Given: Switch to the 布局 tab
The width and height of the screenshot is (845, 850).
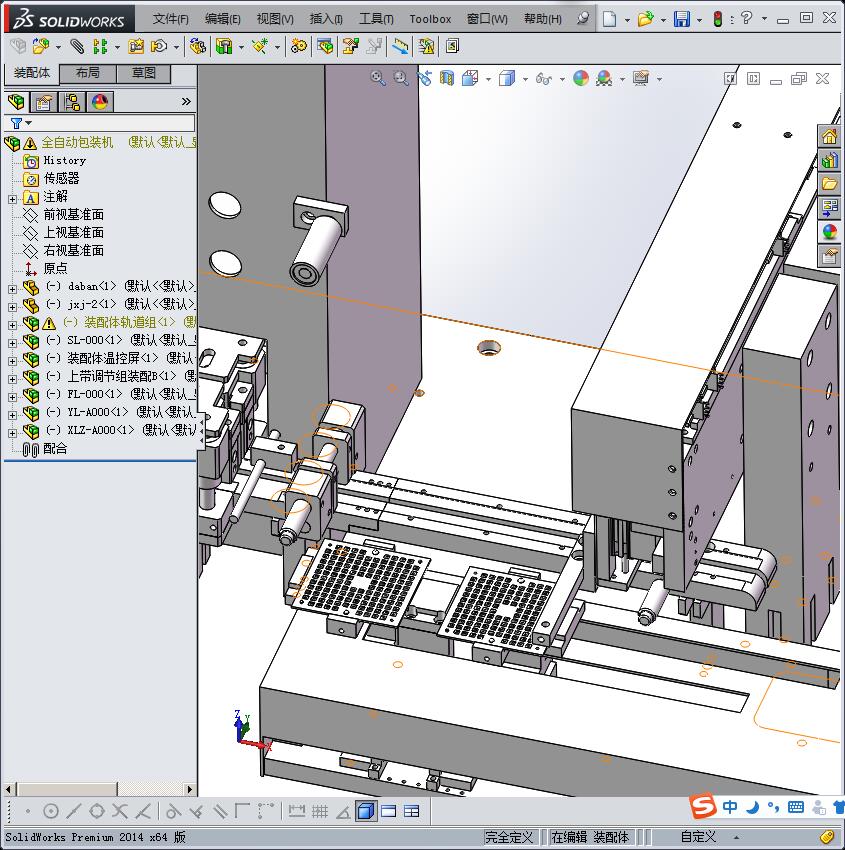Looking at the screenshot, I should tap(87, 73).
